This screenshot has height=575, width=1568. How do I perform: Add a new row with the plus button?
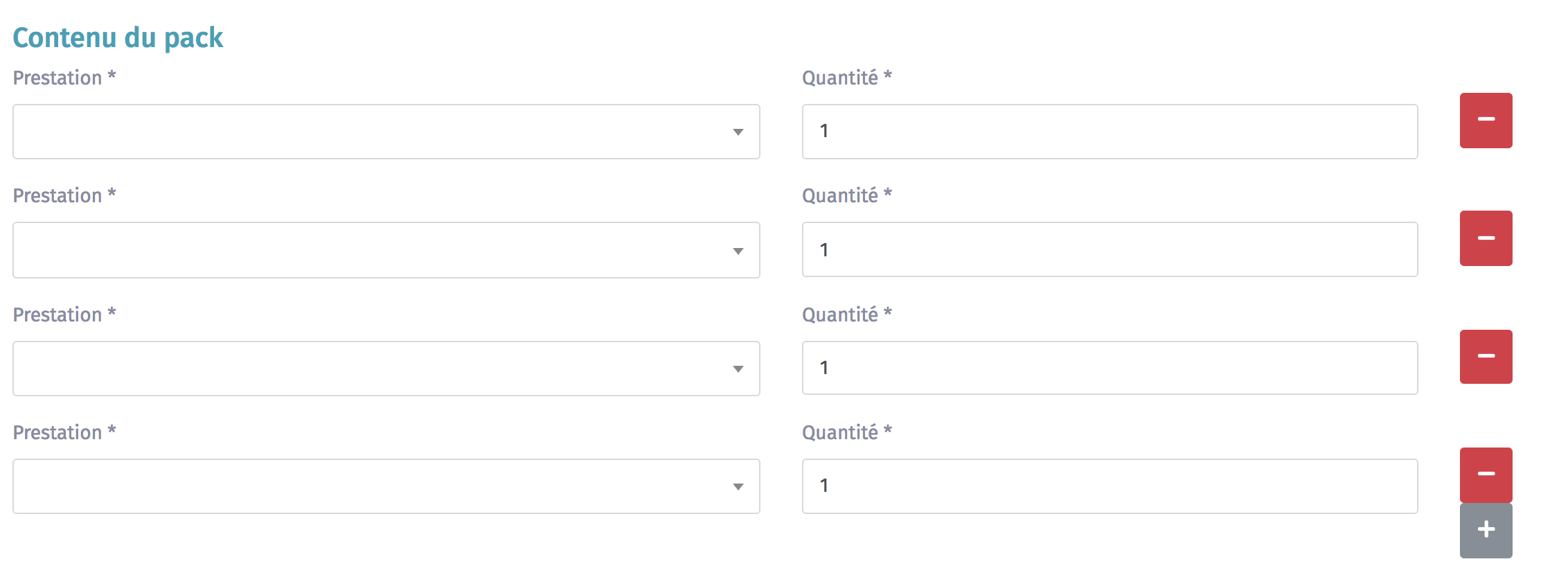(1486, 531)
